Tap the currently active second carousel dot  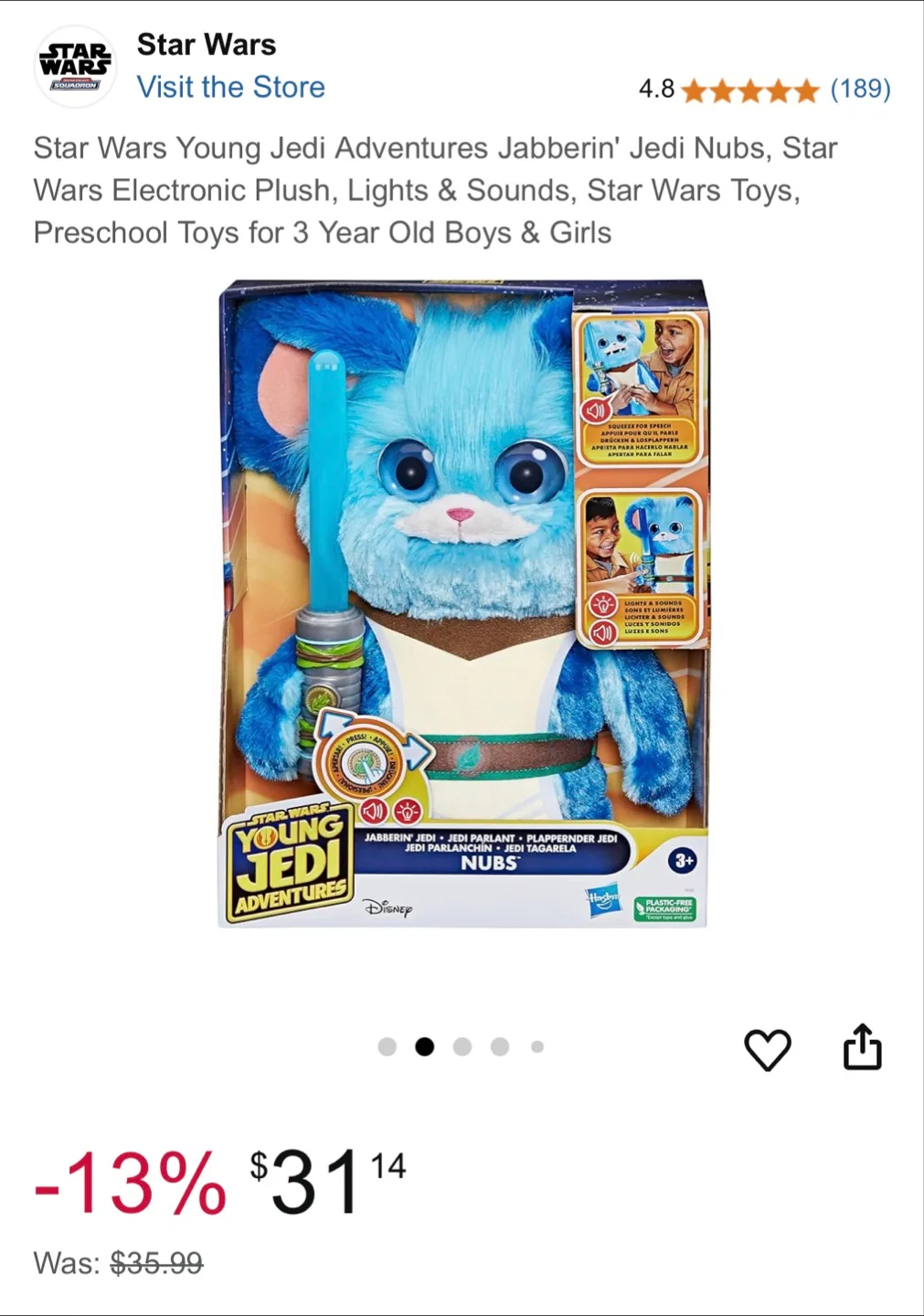click(425, 1046)
